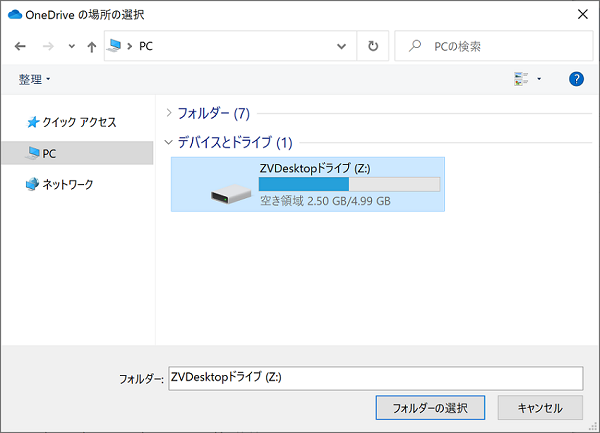This screenshot has width=600, height=433.
Task: Go forward with the right arrow
Action: (48, 47)
